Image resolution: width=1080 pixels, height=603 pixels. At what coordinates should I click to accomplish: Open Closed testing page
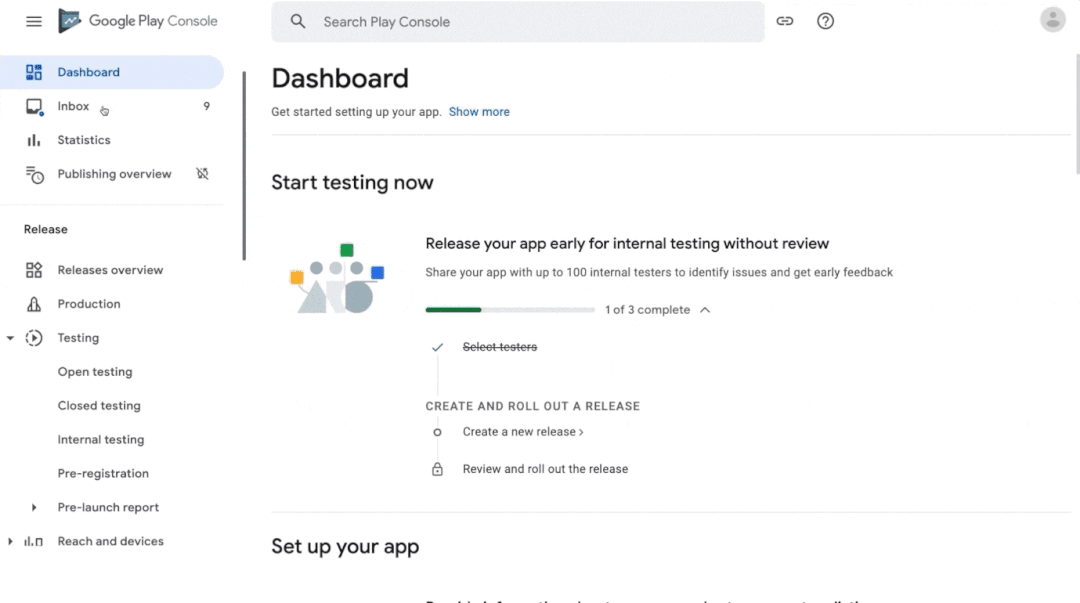[99, 405]
